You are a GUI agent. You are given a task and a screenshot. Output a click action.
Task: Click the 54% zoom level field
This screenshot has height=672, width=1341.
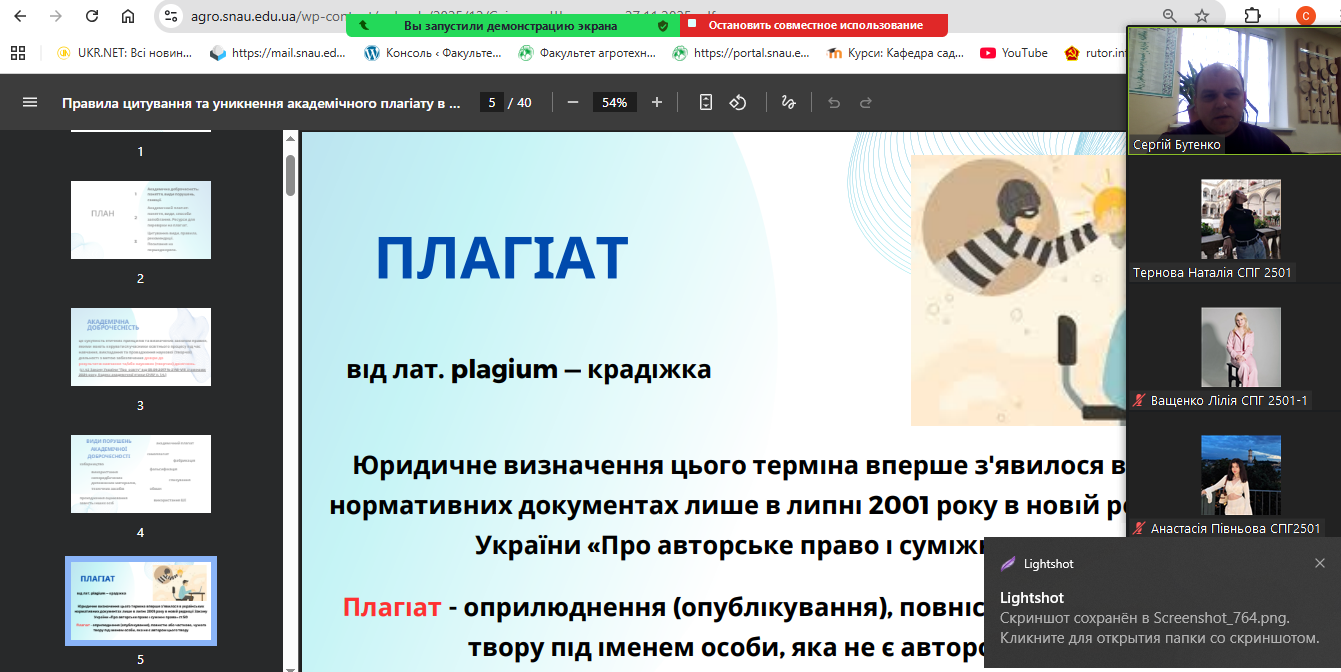coord(614,102)
